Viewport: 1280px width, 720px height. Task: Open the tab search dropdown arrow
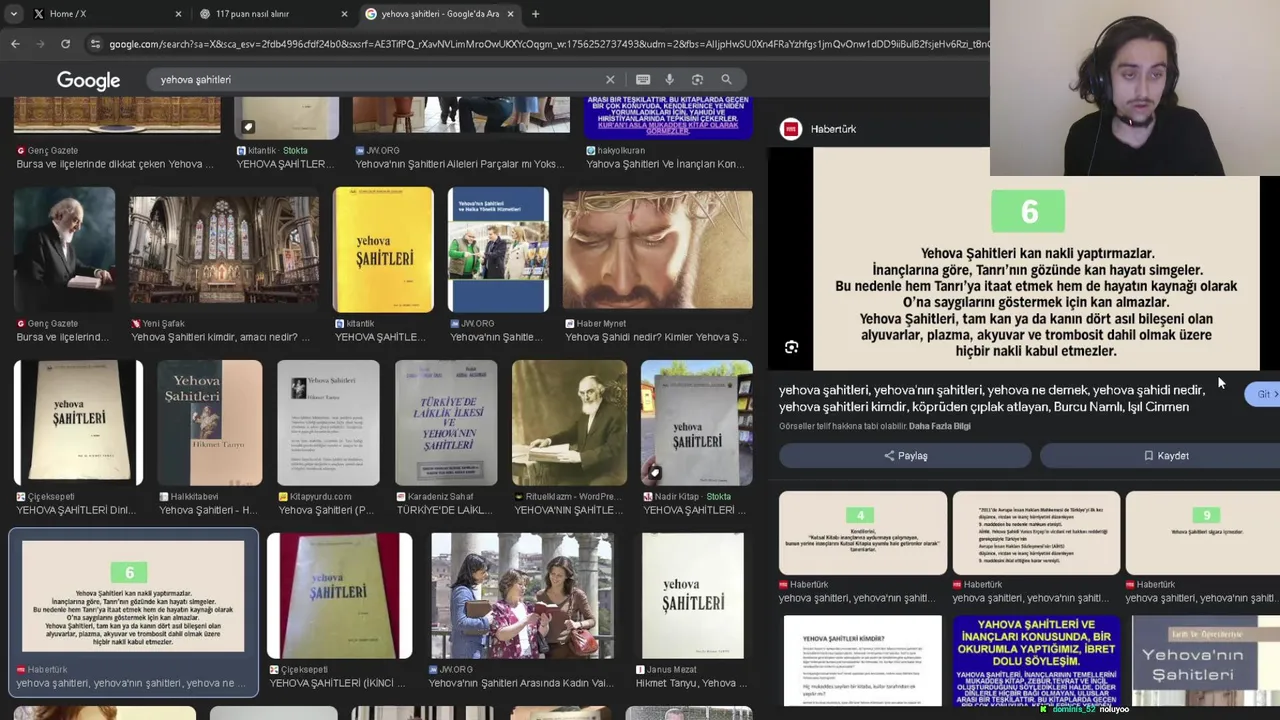pos(13,14)
